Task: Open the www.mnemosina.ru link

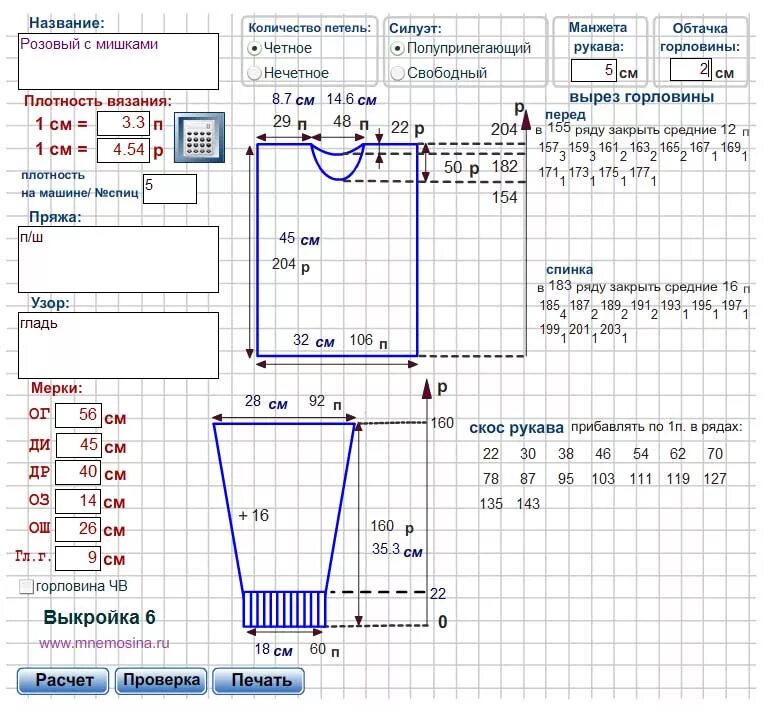Action: 104,643
